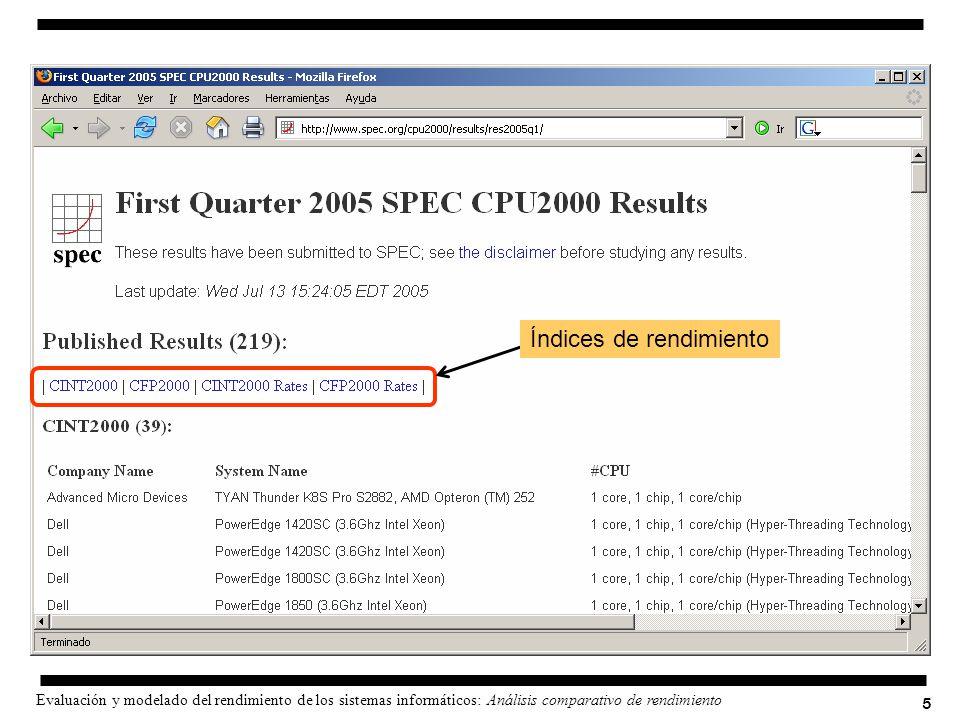Click the green Back arrow button

click(53, 128)
